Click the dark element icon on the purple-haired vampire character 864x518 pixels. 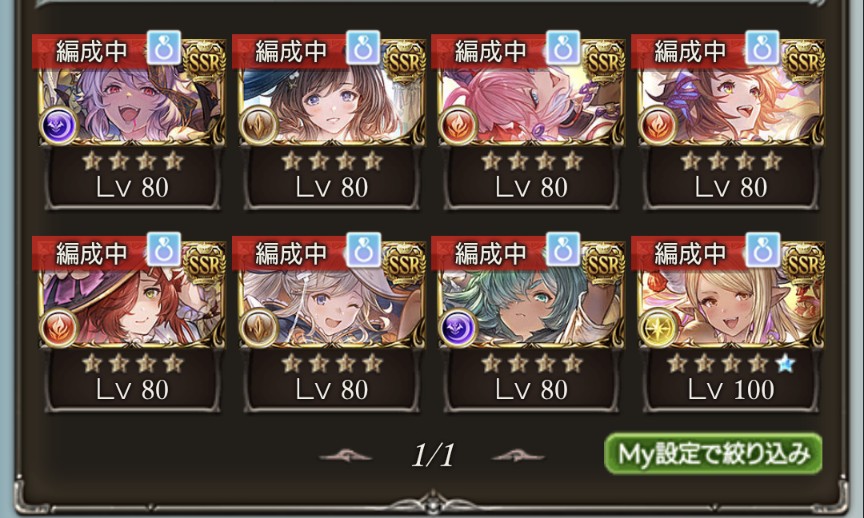pyautogui.click(x=58, y=125)
